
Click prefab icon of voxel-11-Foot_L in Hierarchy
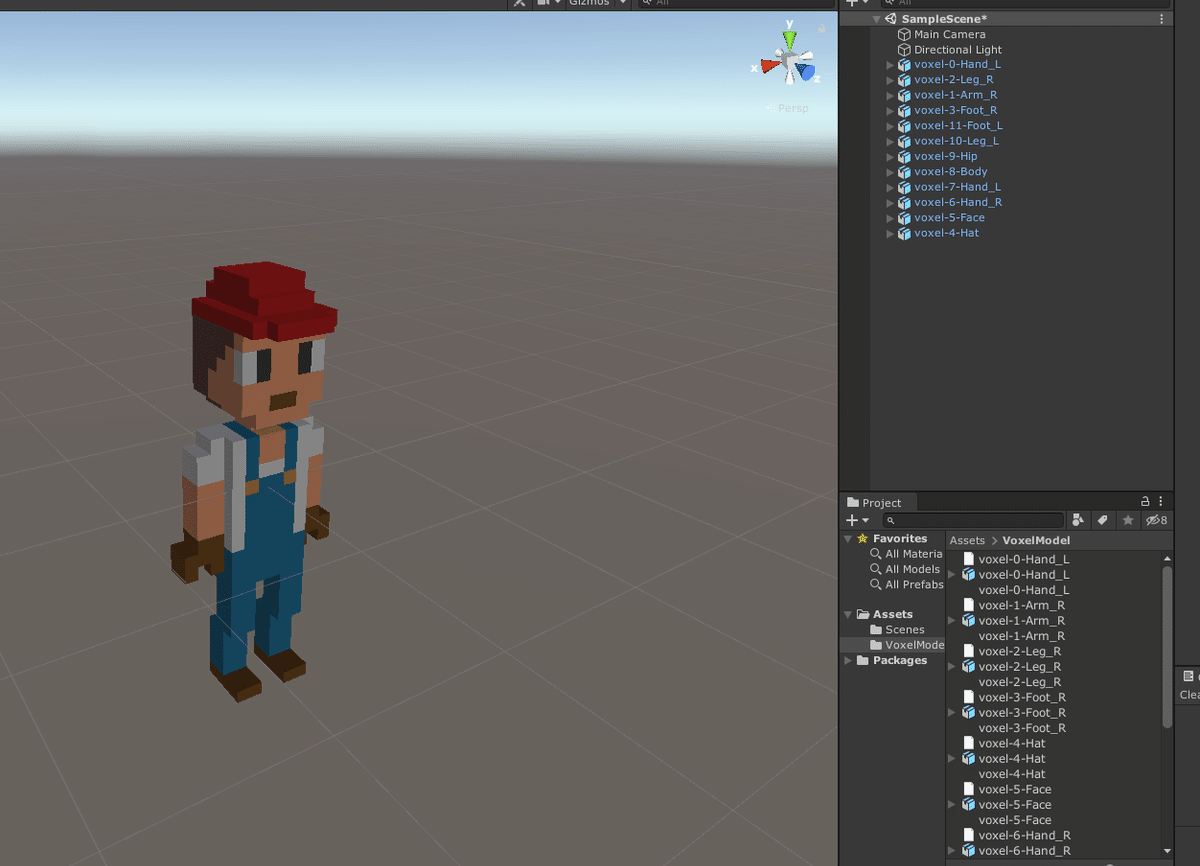pyautogui.click(x=905, y=126)
